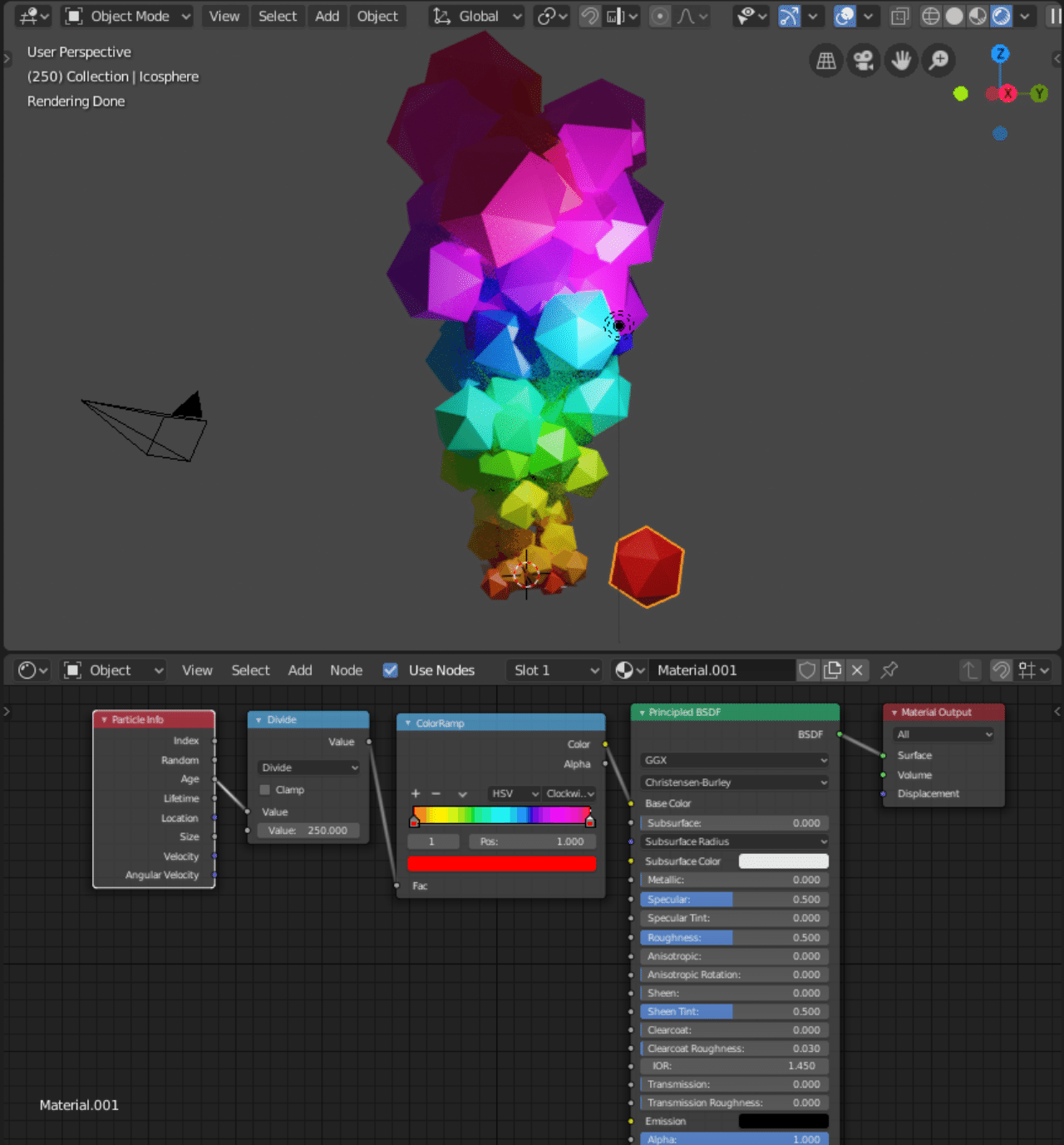
Task: Collapse the ColorRamp node triangle
Action: 408,723
